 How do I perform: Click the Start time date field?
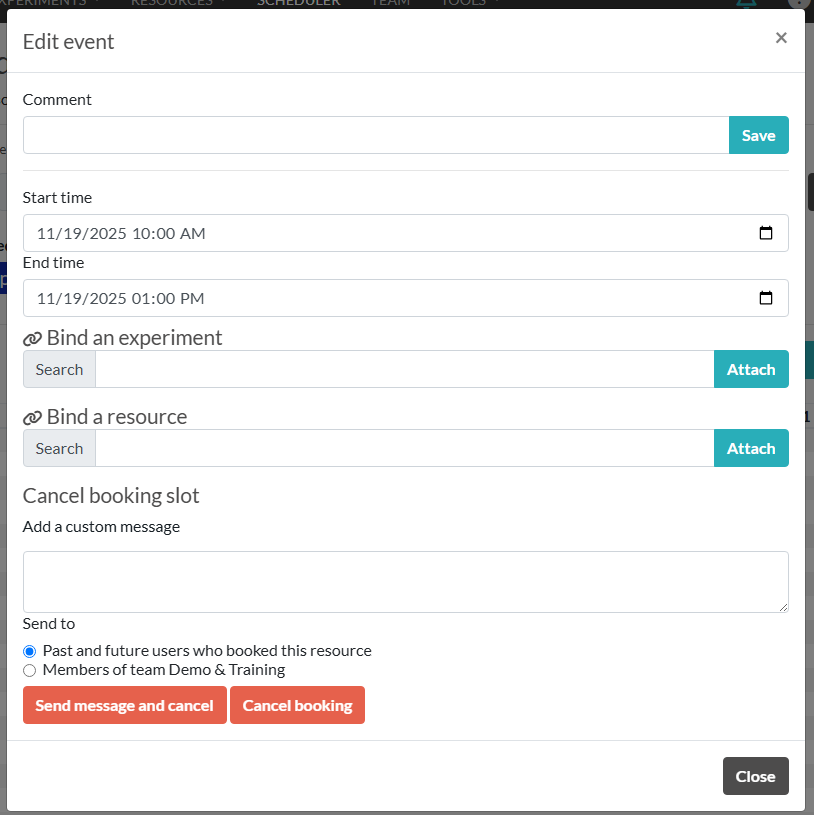(380, 233)
